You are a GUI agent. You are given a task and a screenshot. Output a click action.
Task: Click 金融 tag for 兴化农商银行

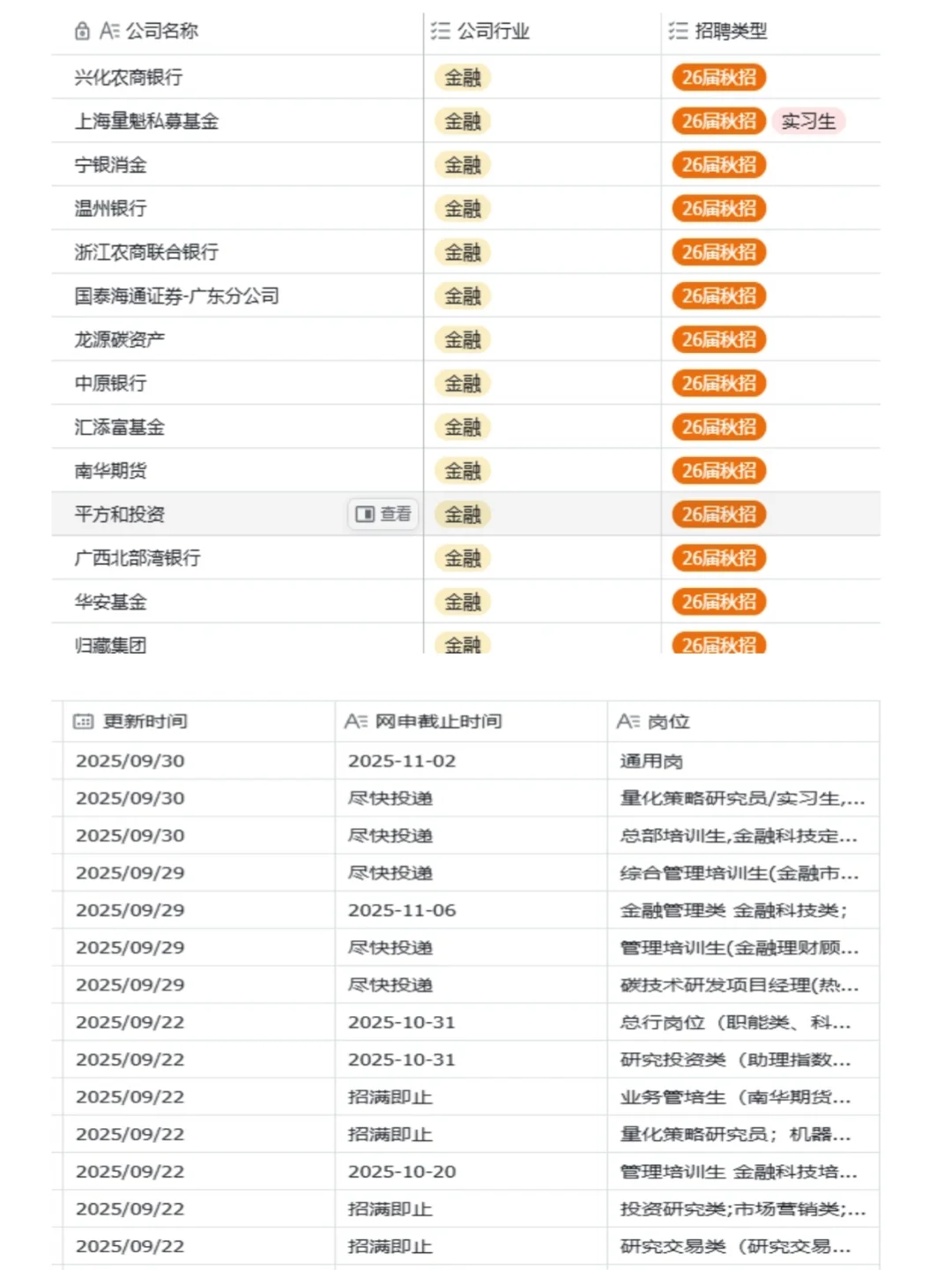(462, 78)
